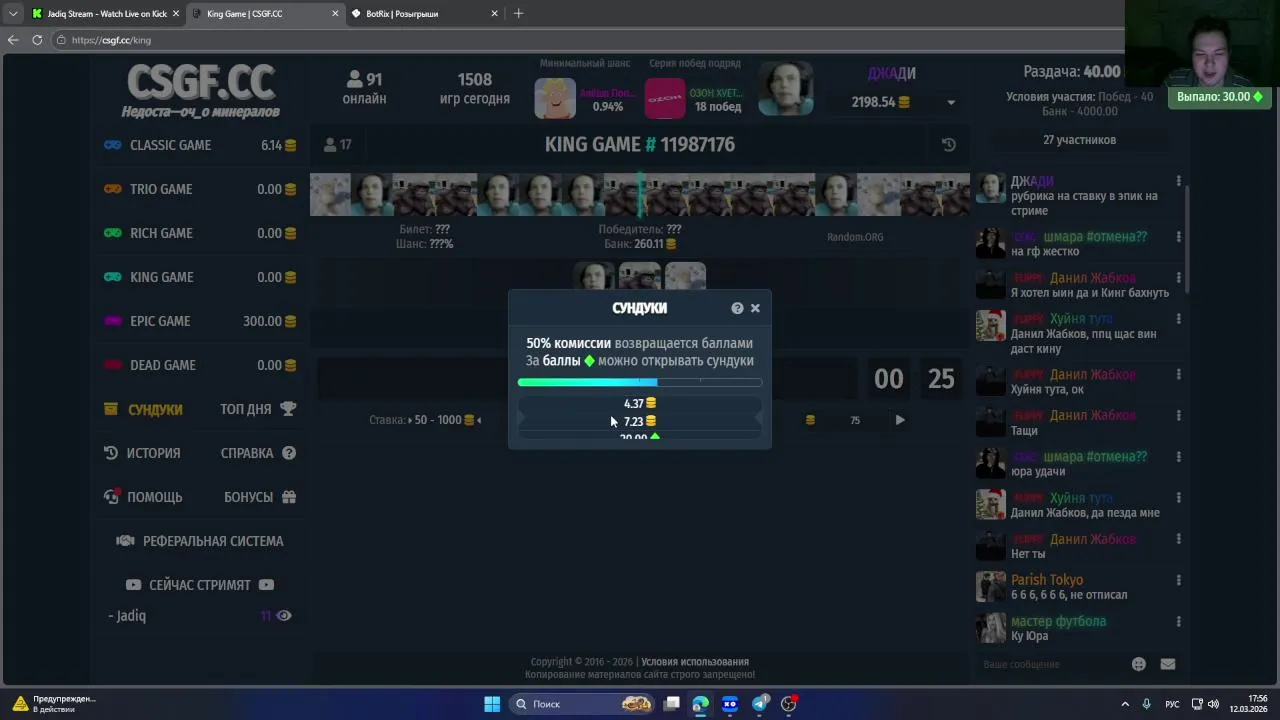Screen dimensions: 1280x720
Task: Open Помощь support link
Action: pos(142,497)
